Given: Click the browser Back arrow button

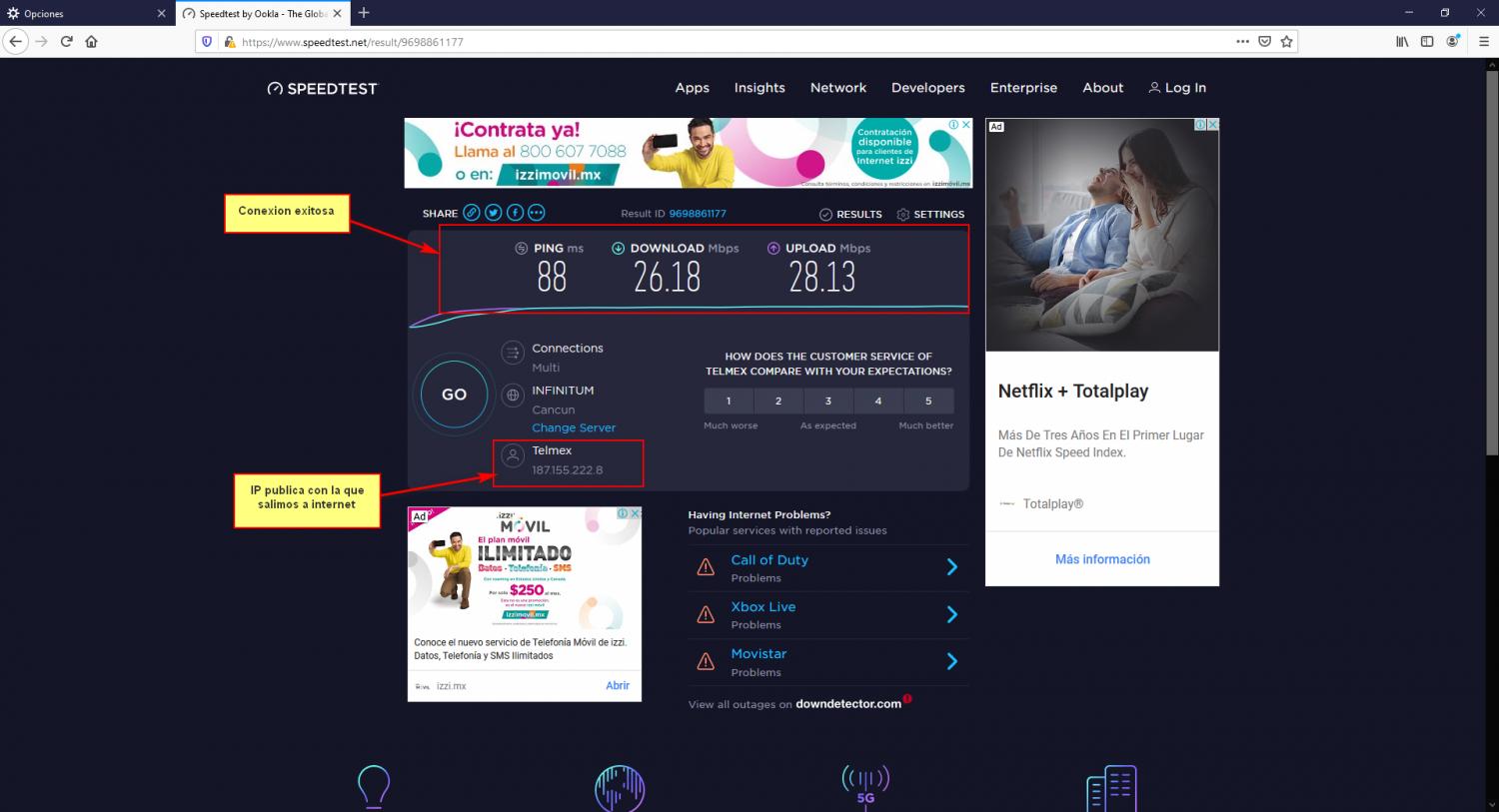Looking at the screenshot, I should [x=15, y=41].
